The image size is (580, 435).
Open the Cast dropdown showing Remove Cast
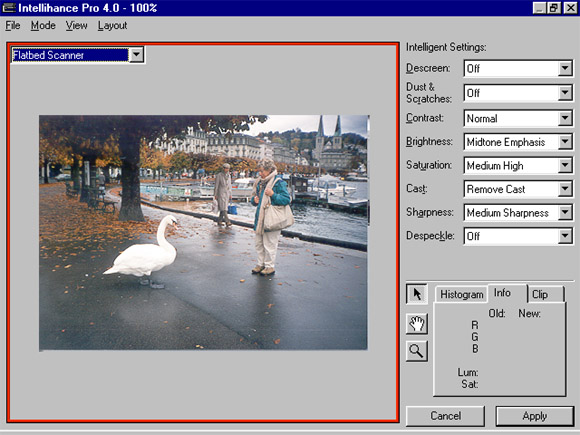tap(518, 189)
